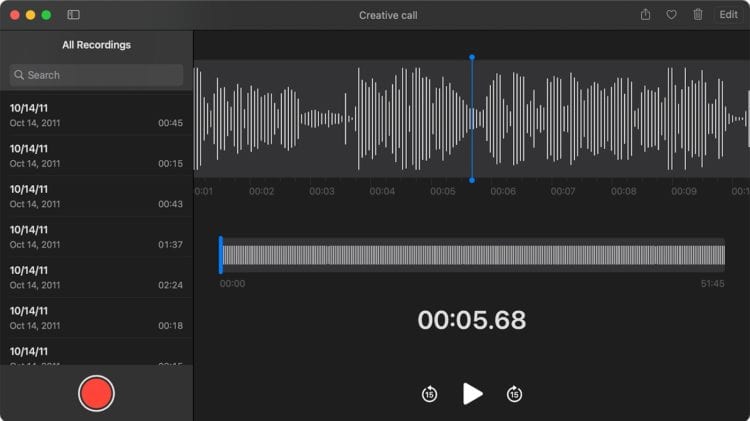Select the 00:45 recording
This screenshot has width=750, height=421.
click(96, 115)
